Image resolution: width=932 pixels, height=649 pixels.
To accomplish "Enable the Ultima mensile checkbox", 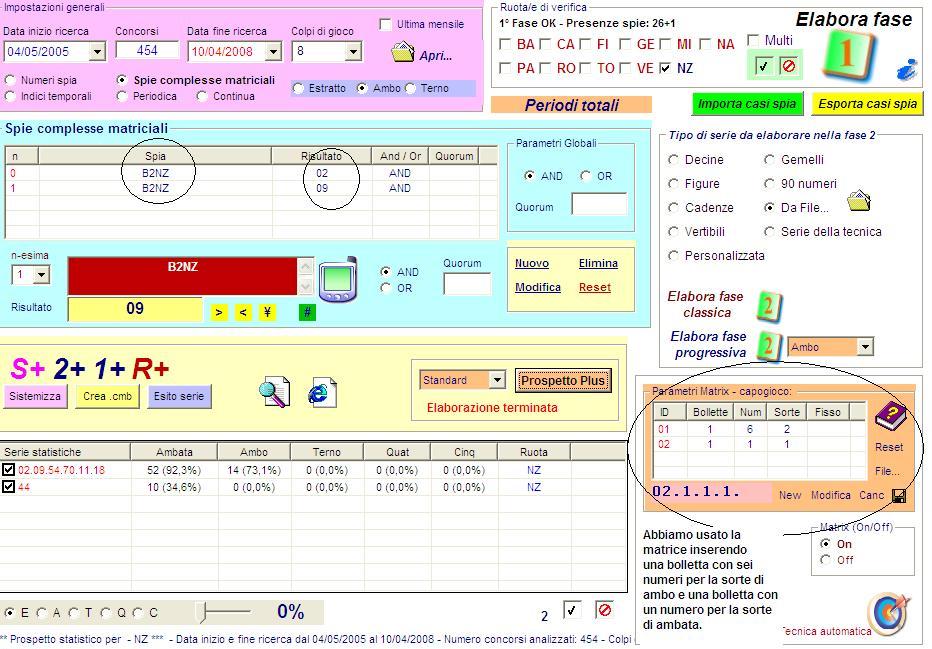I will pos(386,24).
